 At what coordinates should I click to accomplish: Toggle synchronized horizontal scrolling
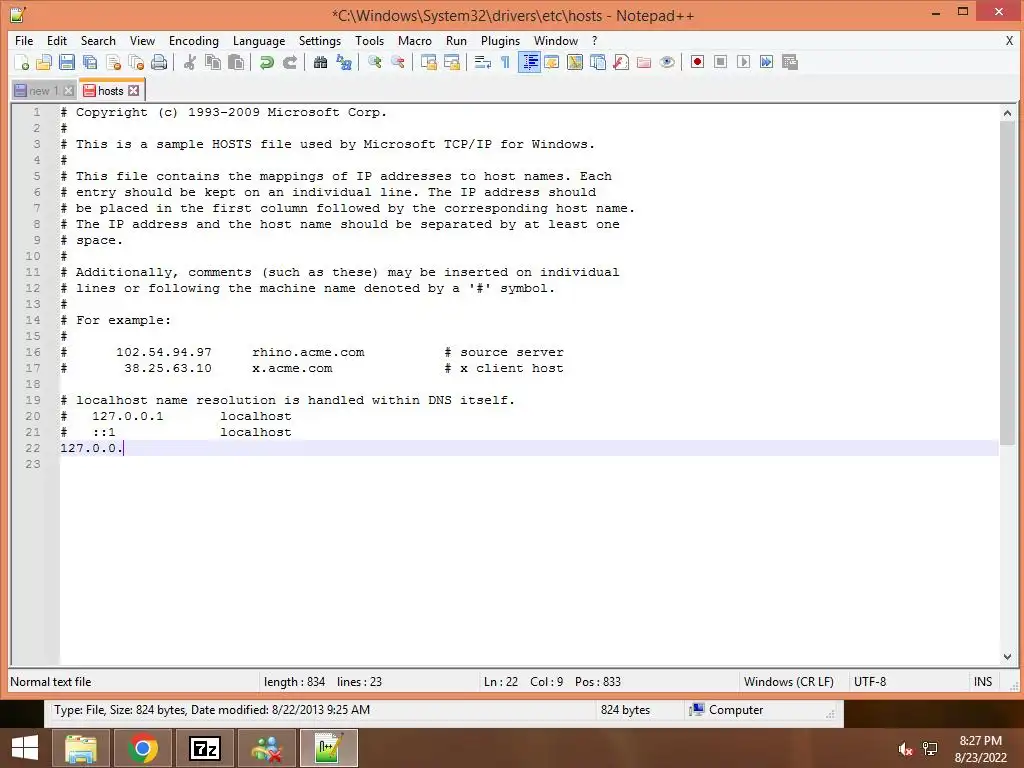point(452,62)
